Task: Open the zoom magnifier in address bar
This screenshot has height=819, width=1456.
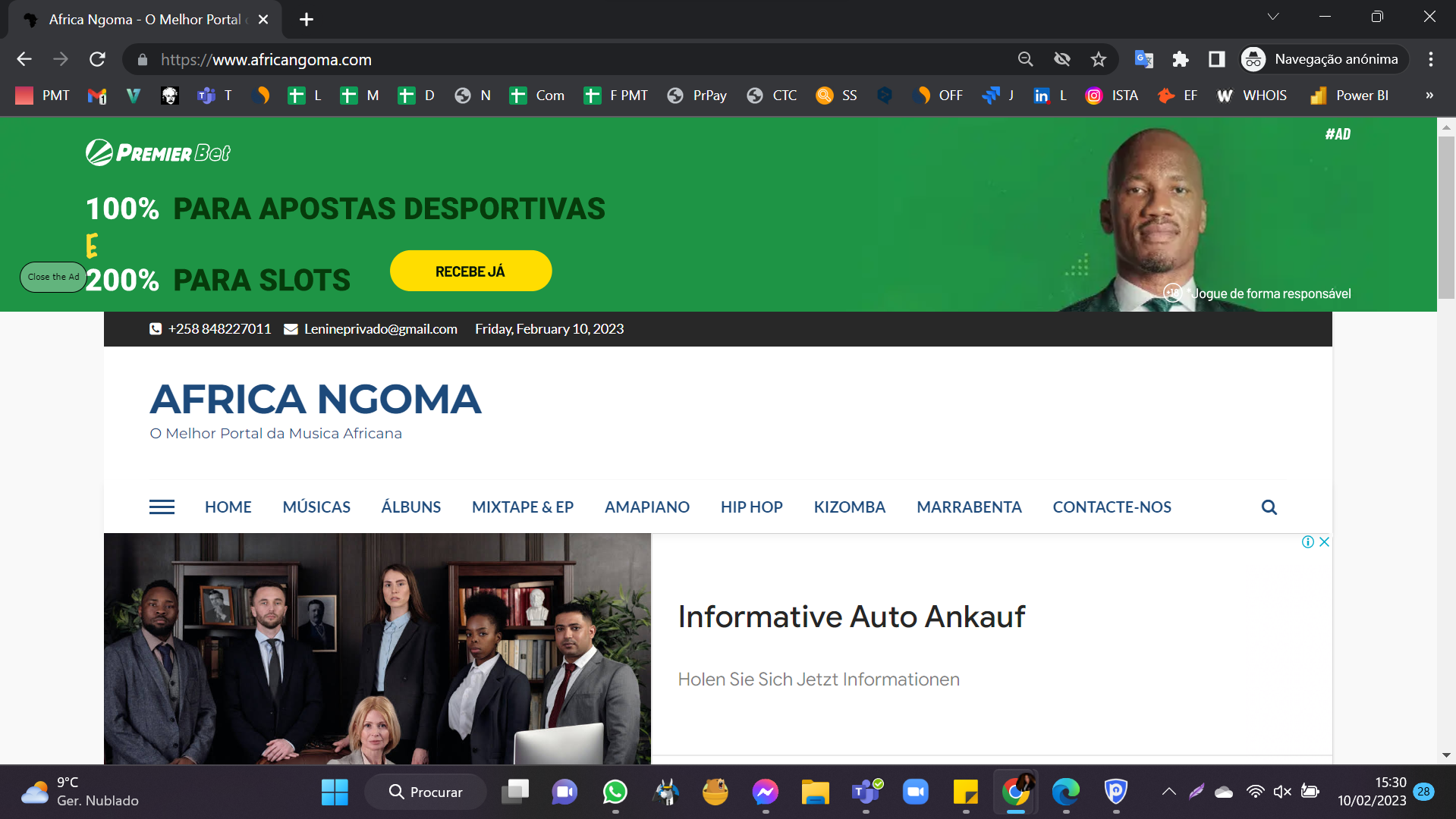Action: tap(1025, 59)
